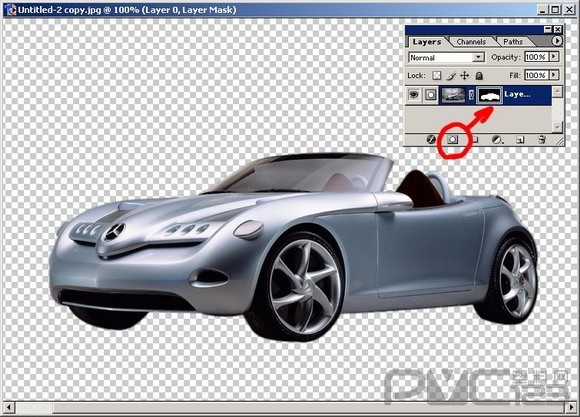580x417 pixels.
Task: Open the Layers palette flyout menu
Action: (x=557, y=41)
